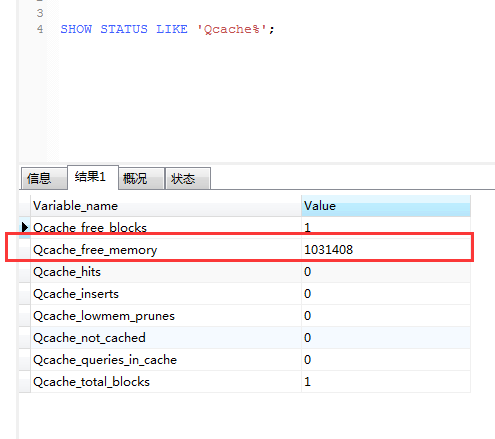The width and height of the screenshot is (495, 439).
Task: Select the Qcache_inserts cell
Action: pyautogui.click(x=166, y=294)
